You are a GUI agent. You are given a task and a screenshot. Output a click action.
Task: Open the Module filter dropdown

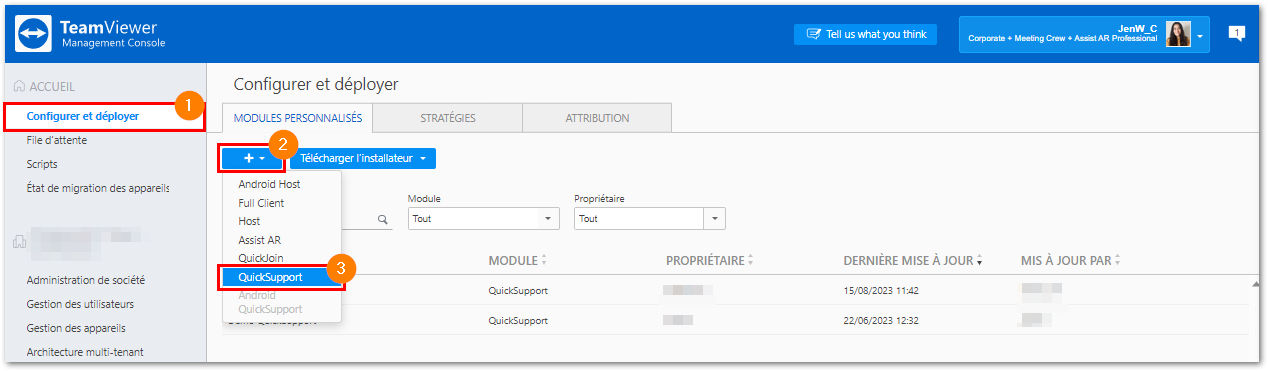[x=484, y=218]
